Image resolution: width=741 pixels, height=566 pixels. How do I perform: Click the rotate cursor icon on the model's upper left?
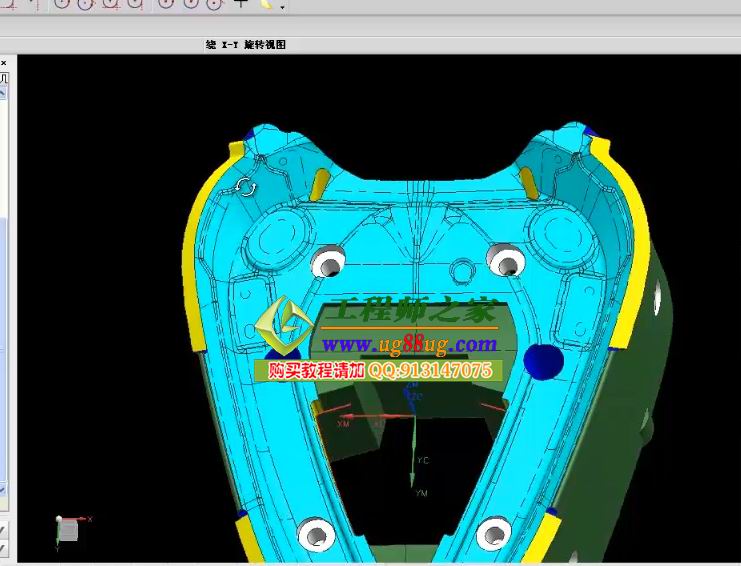245,186
